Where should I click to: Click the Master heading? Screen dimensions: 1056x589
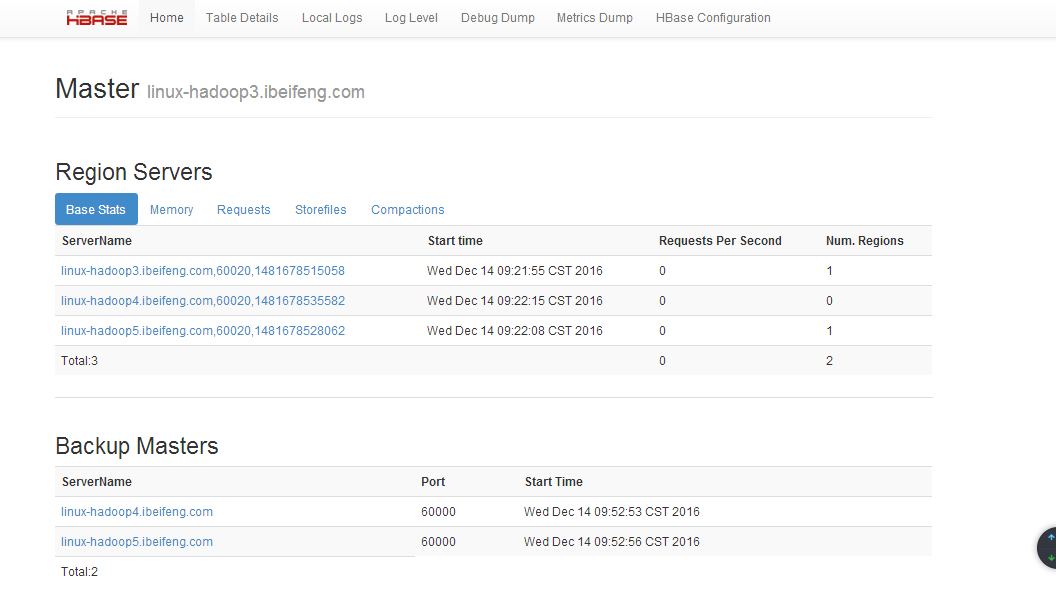(97, 89)
